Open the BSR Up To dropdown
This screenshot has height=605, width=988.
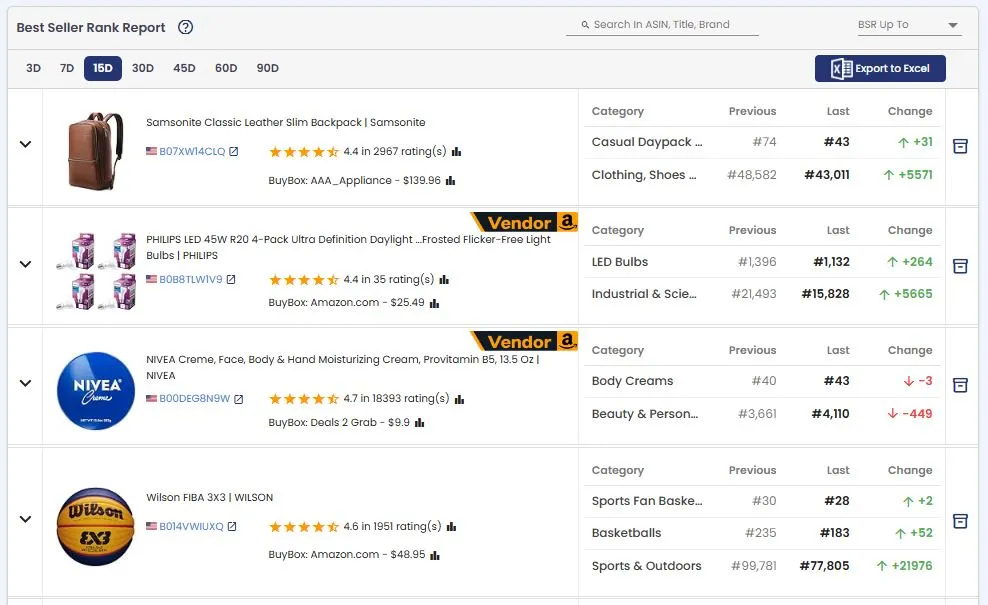[x=909, y=25]
